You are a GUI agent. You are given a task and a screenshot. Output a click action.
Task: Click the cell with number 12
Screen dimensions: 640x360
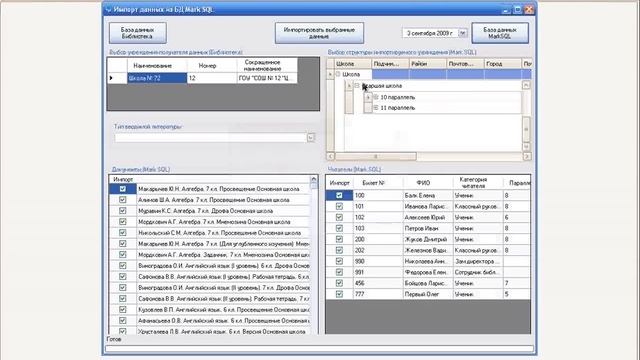pyautogui.click(x=212, y=78)
